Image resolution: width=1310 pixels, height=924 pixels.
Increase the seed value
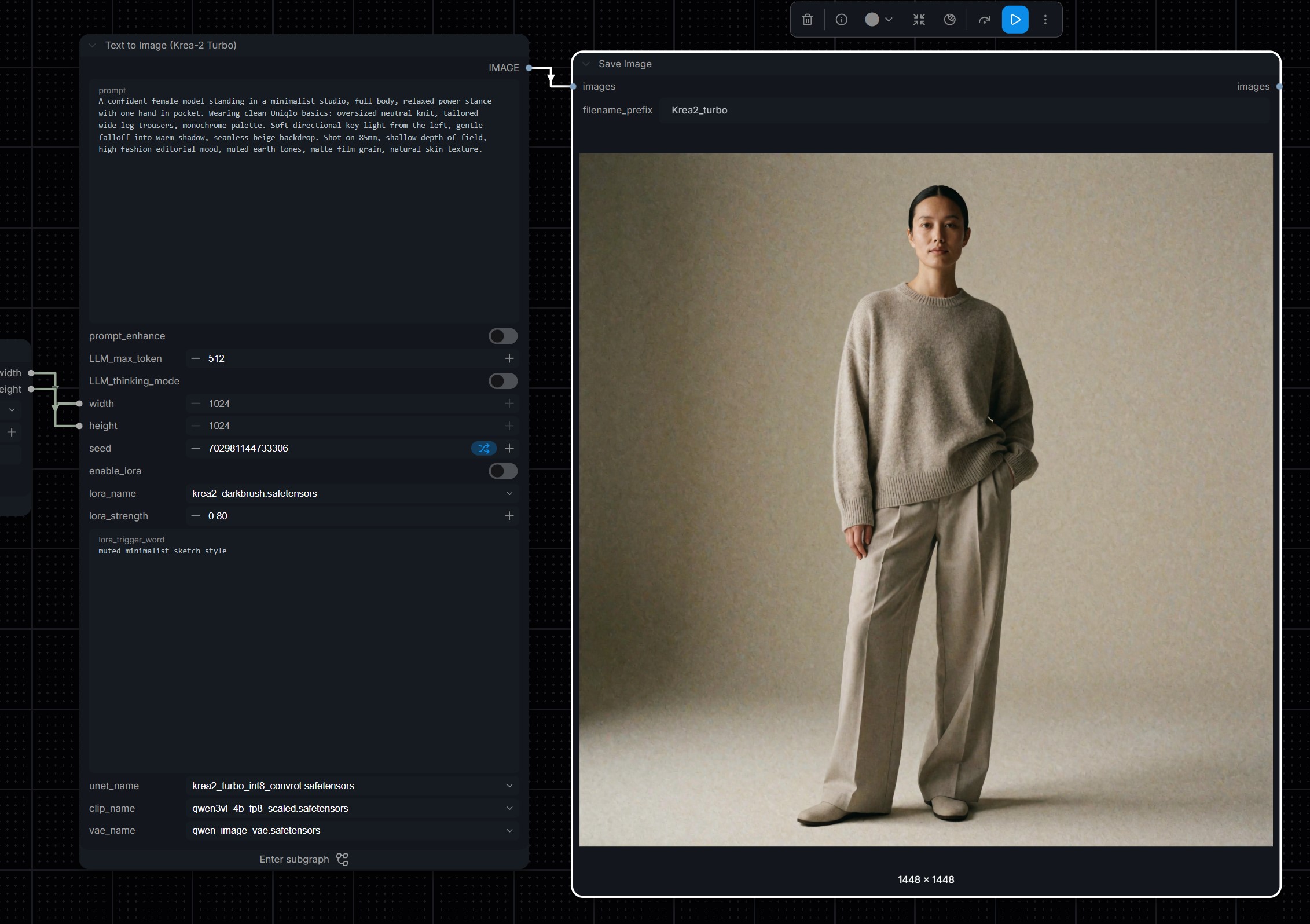509,448
